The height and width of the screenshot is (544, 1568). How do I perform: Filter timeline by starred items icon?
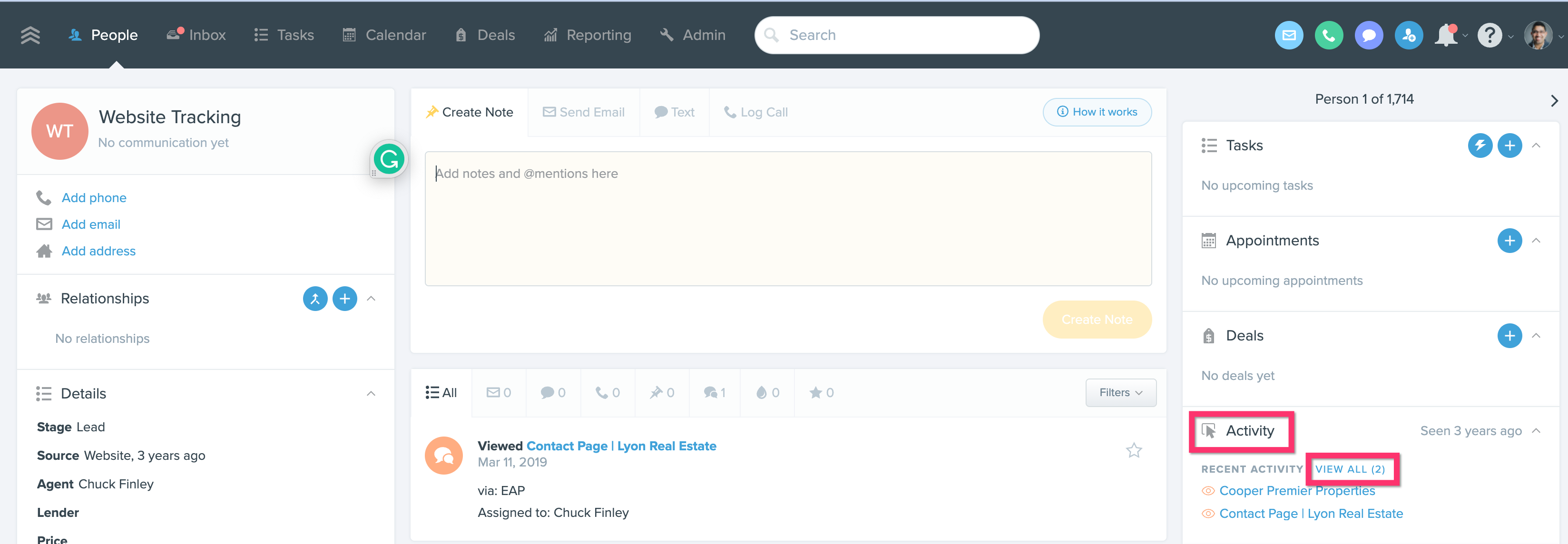point(821,392)
